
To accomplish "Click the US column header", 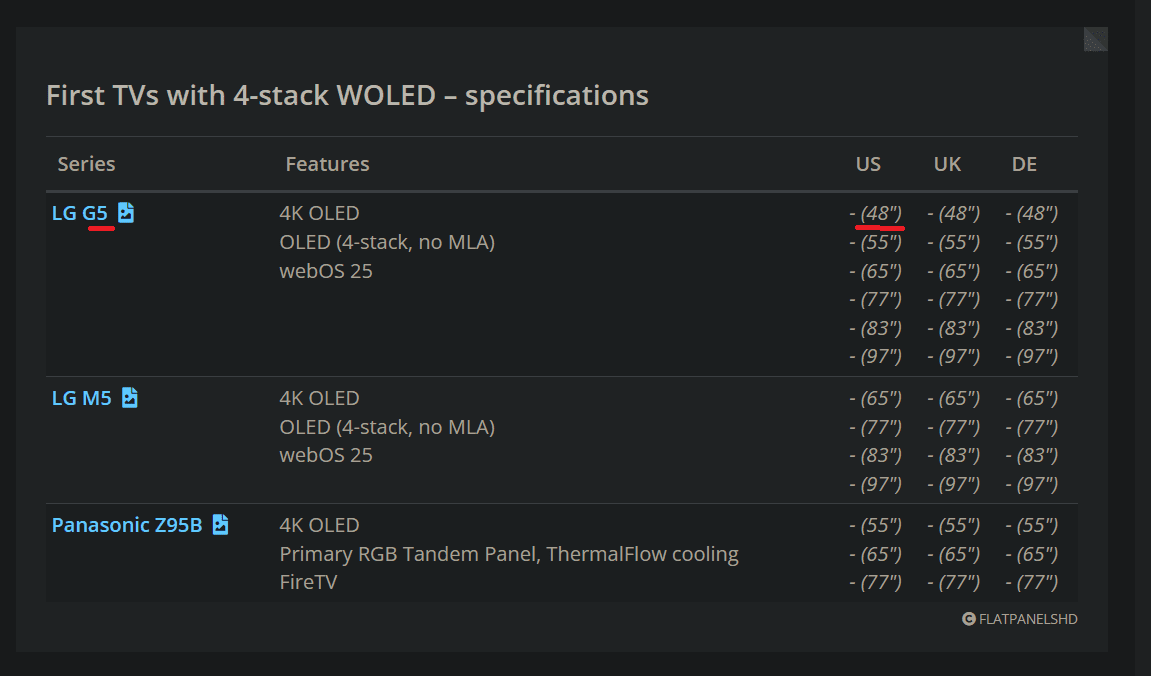I will [x=868, y=164].
